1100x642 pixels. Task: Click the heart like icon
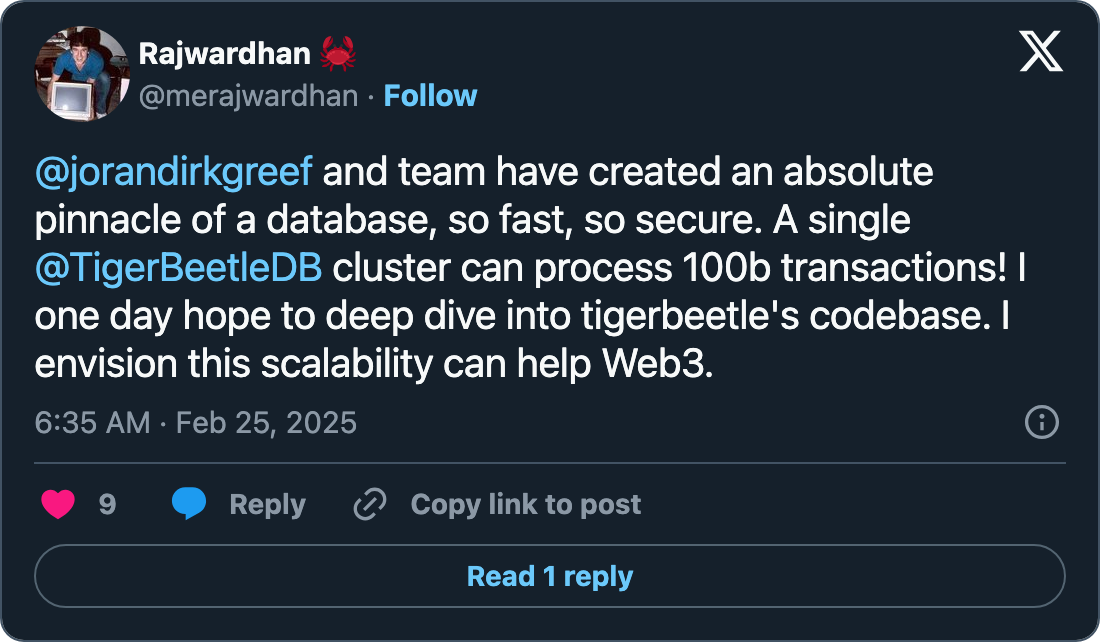coord(58,504)
